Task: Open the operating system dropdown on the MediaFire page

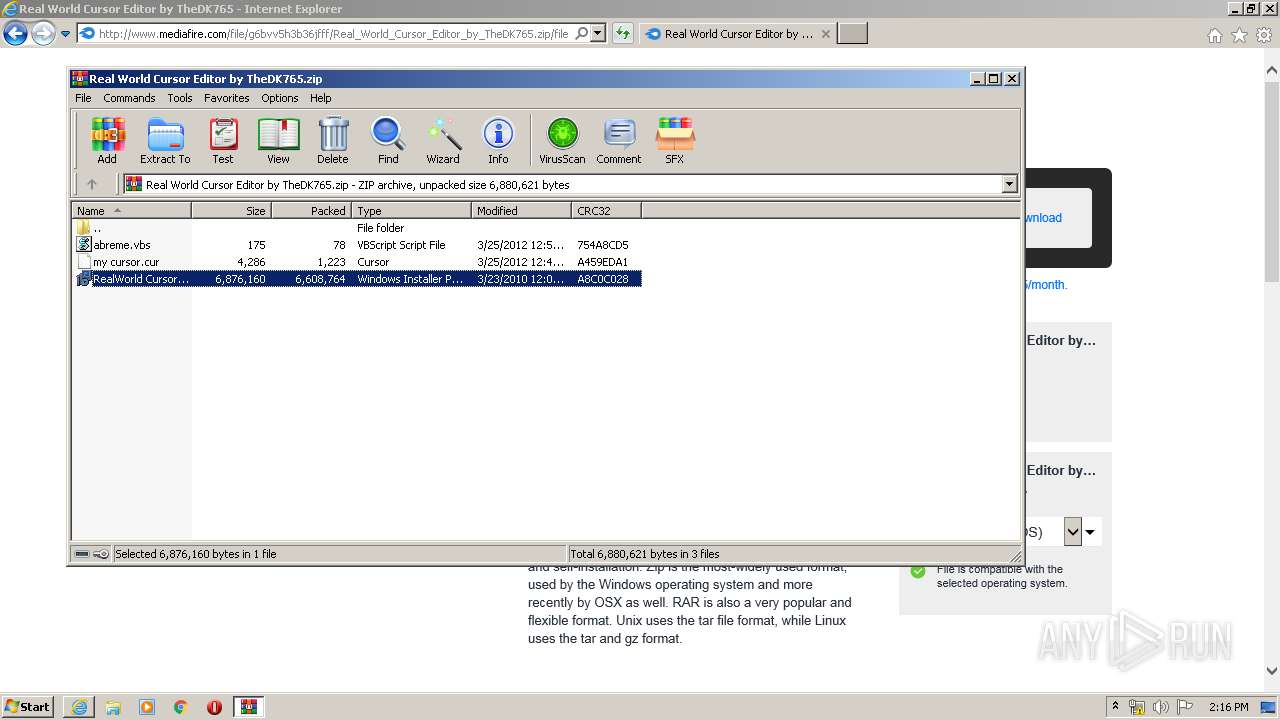Action: coord(1073,532)
